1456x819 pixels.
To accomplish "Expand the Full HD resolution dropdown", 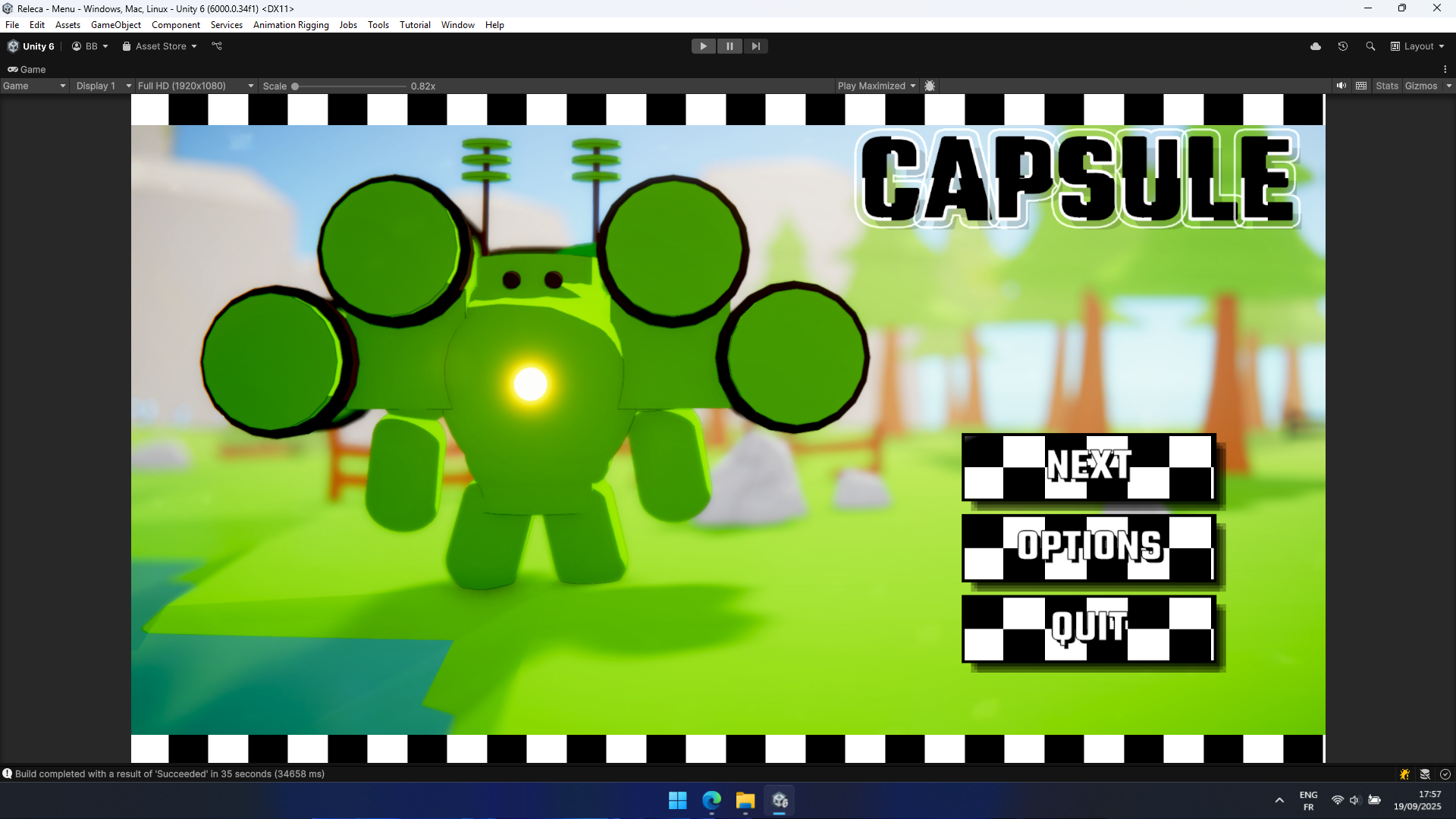I will pyautogui.click(x=195, y=86).
